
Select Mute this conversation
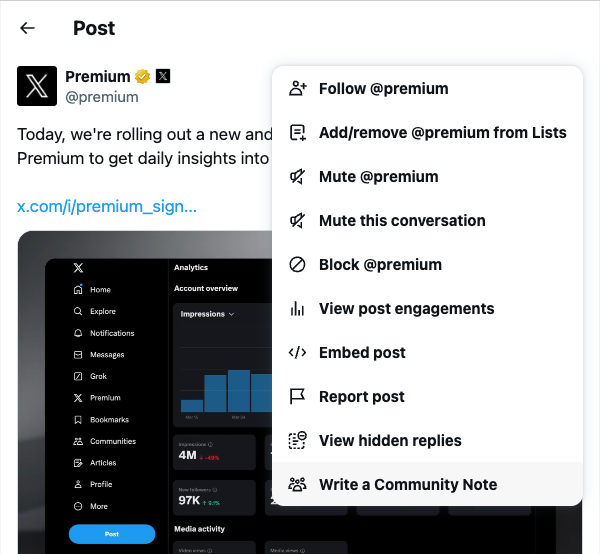[x=427, y=220]
